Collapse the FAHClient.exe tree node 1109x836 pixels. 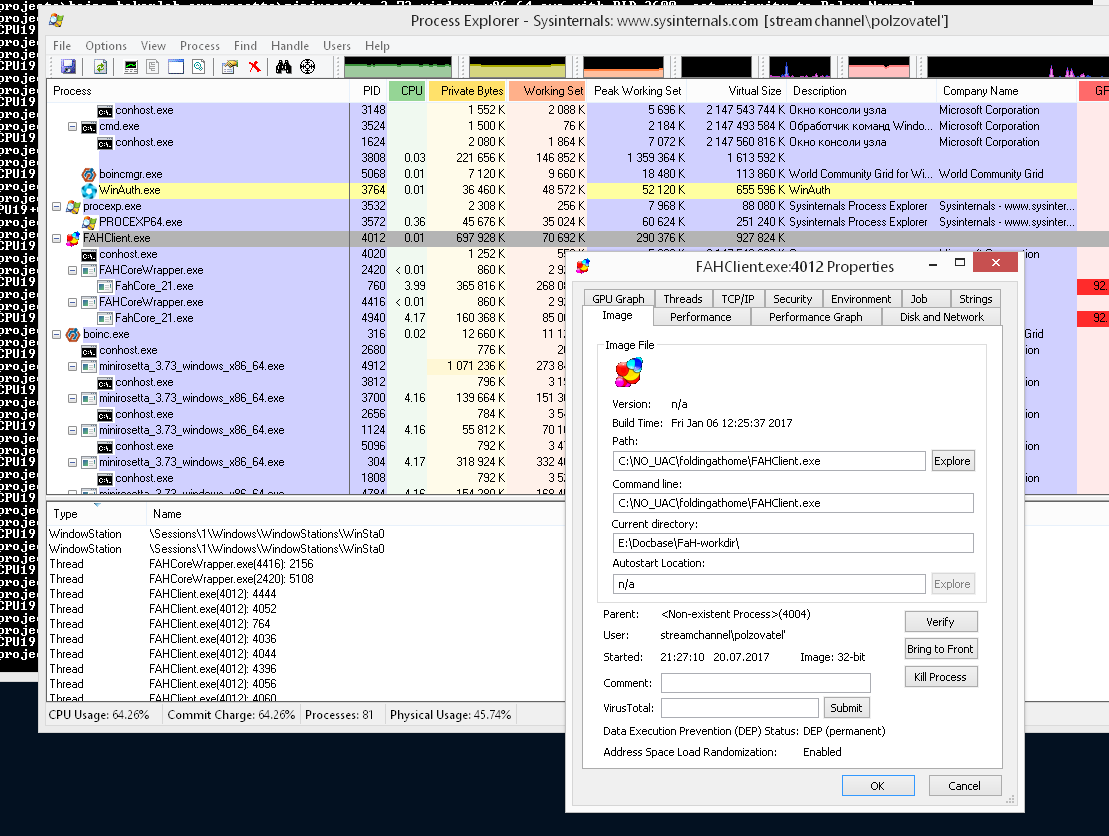57,238
